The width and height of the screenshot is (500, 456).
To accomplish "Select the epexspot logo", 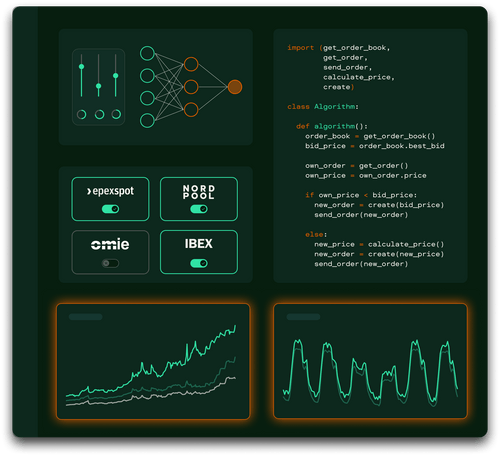I will (x=110, y=191).
